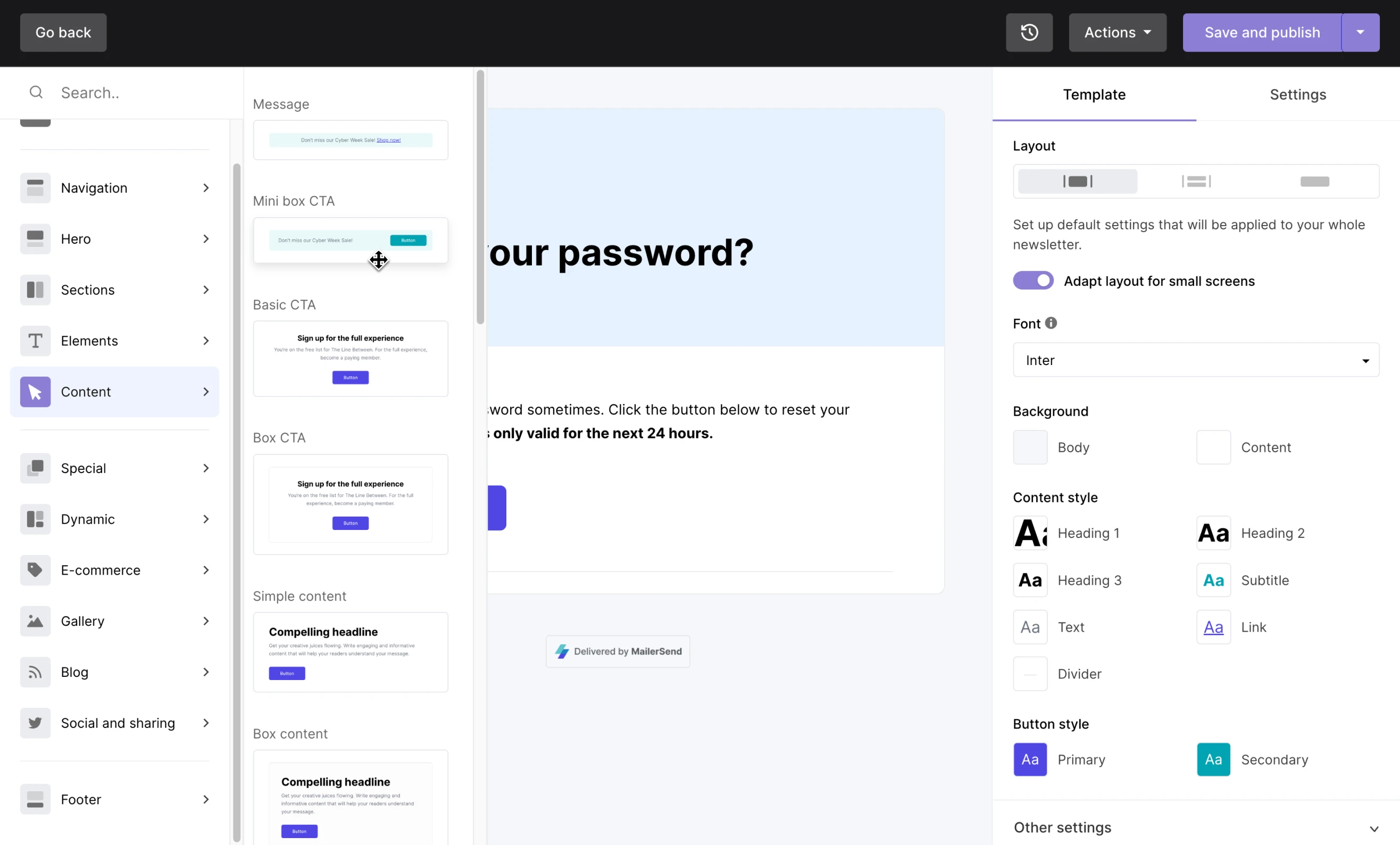1400x845 pixels.
Task: Open Primary button style swatch
Action: (1030, 760)
